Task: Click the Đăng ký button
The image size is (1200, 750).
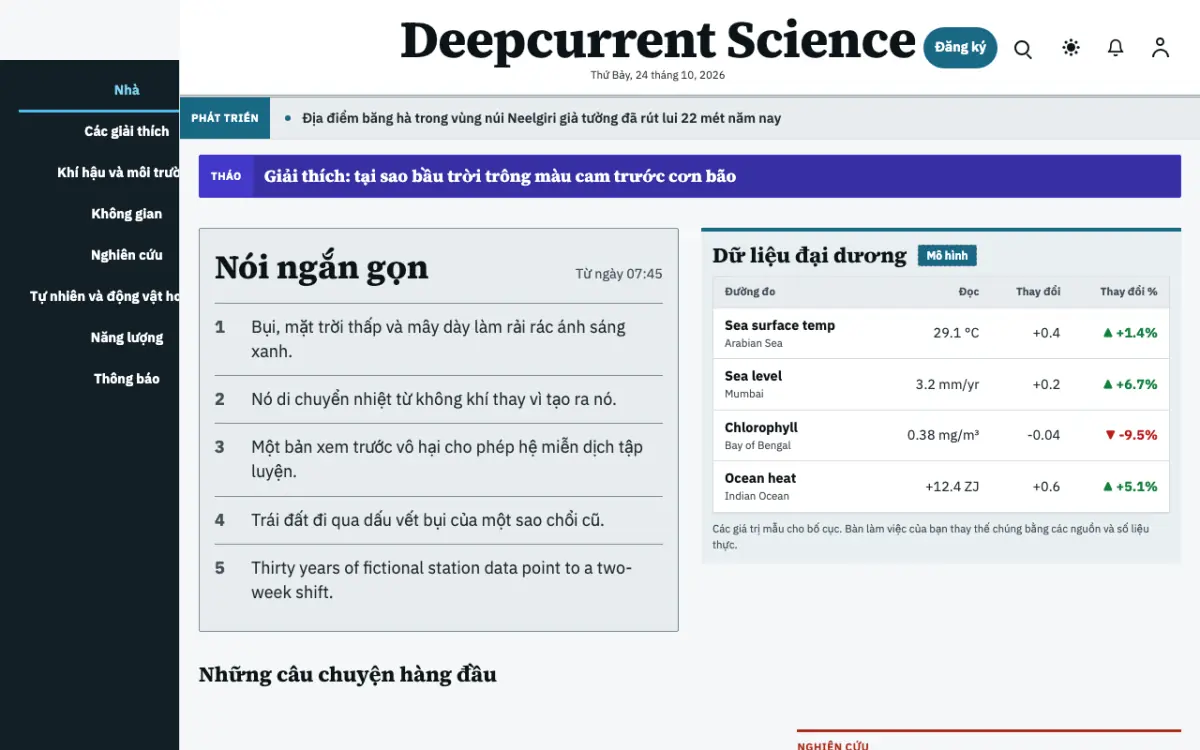Action: [x=960, y=47]
